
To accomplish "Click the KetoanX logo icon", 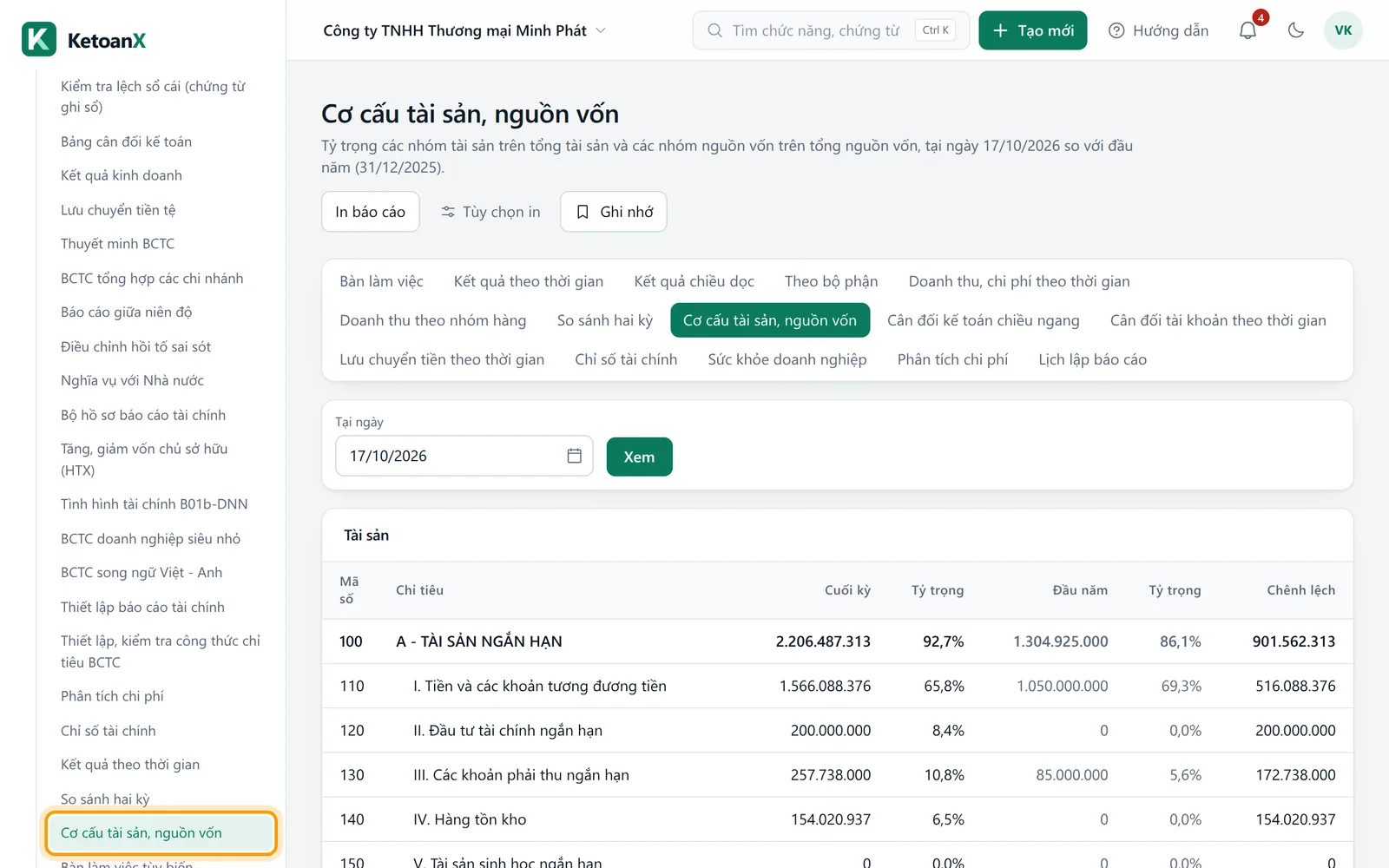I will point(39,40).
